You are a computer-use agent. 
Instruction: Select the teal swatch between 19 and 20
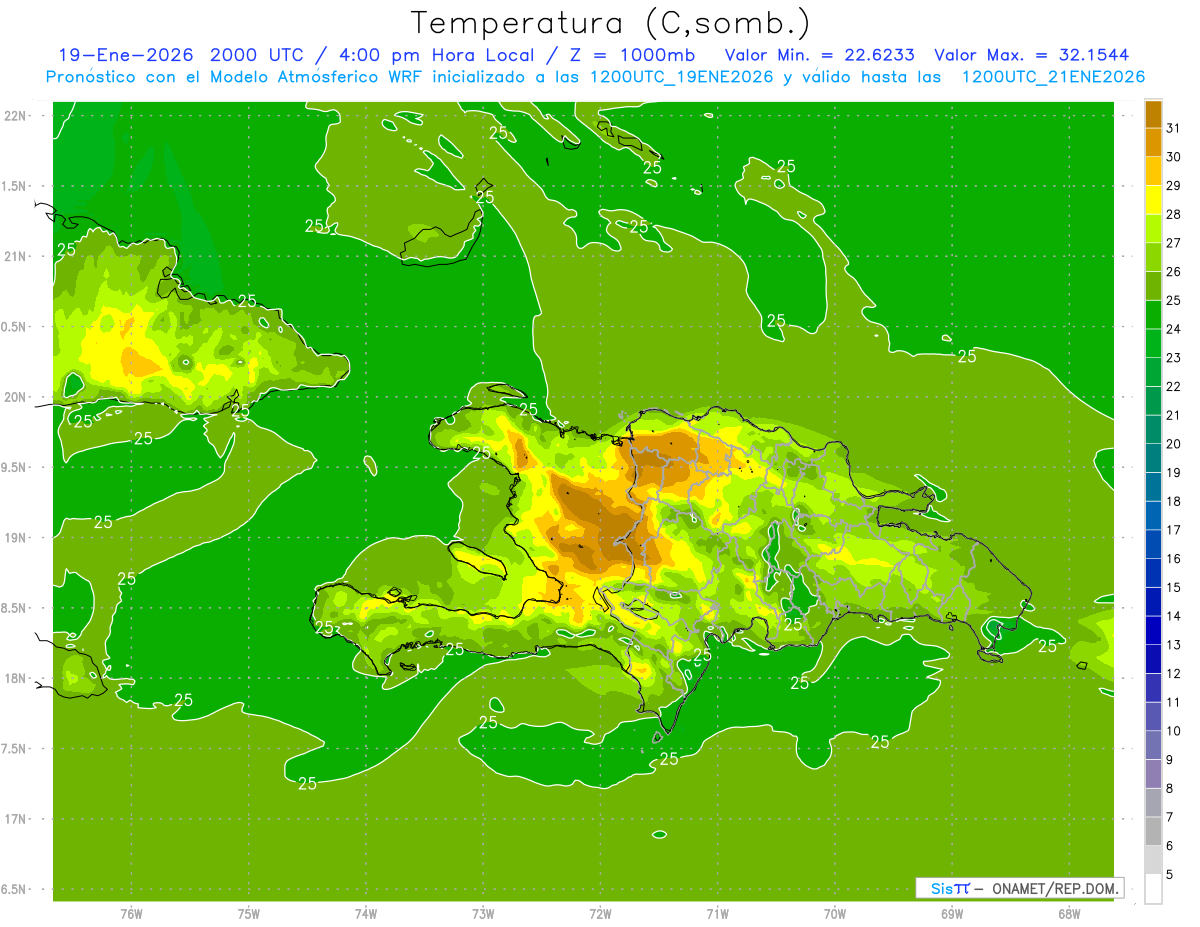[x=1153, y=458]
